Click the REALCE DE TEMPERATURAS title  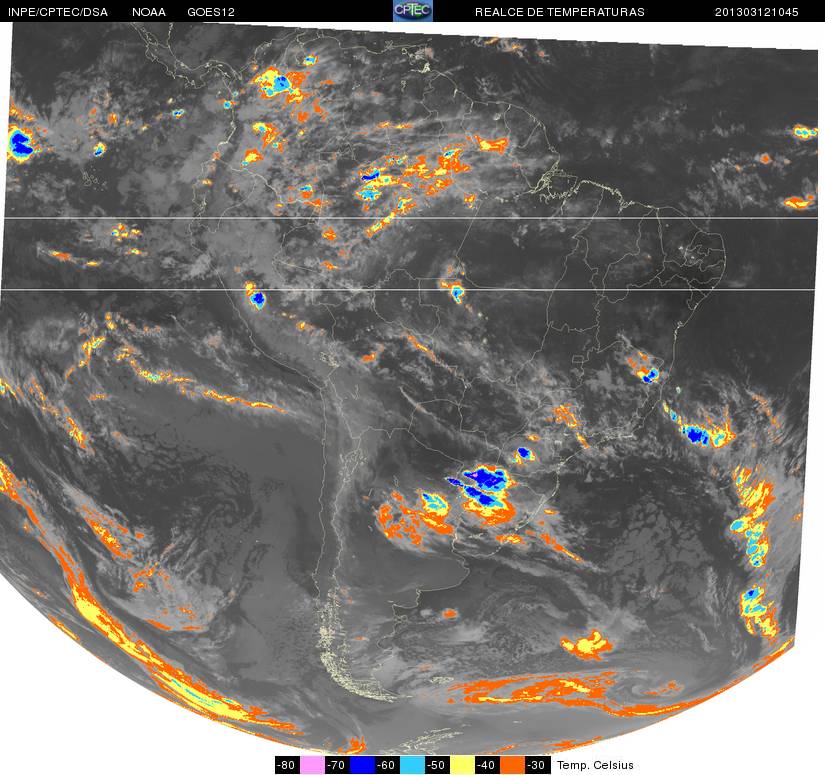[560, 12]
